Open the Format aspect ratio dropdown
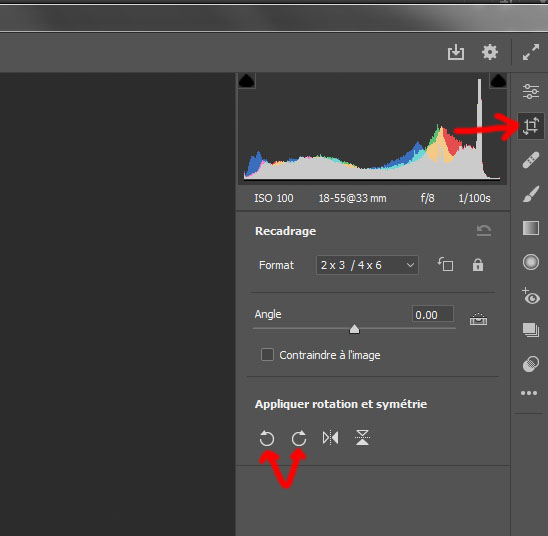The width and height of the screenshot is (548, 536). 367,265
